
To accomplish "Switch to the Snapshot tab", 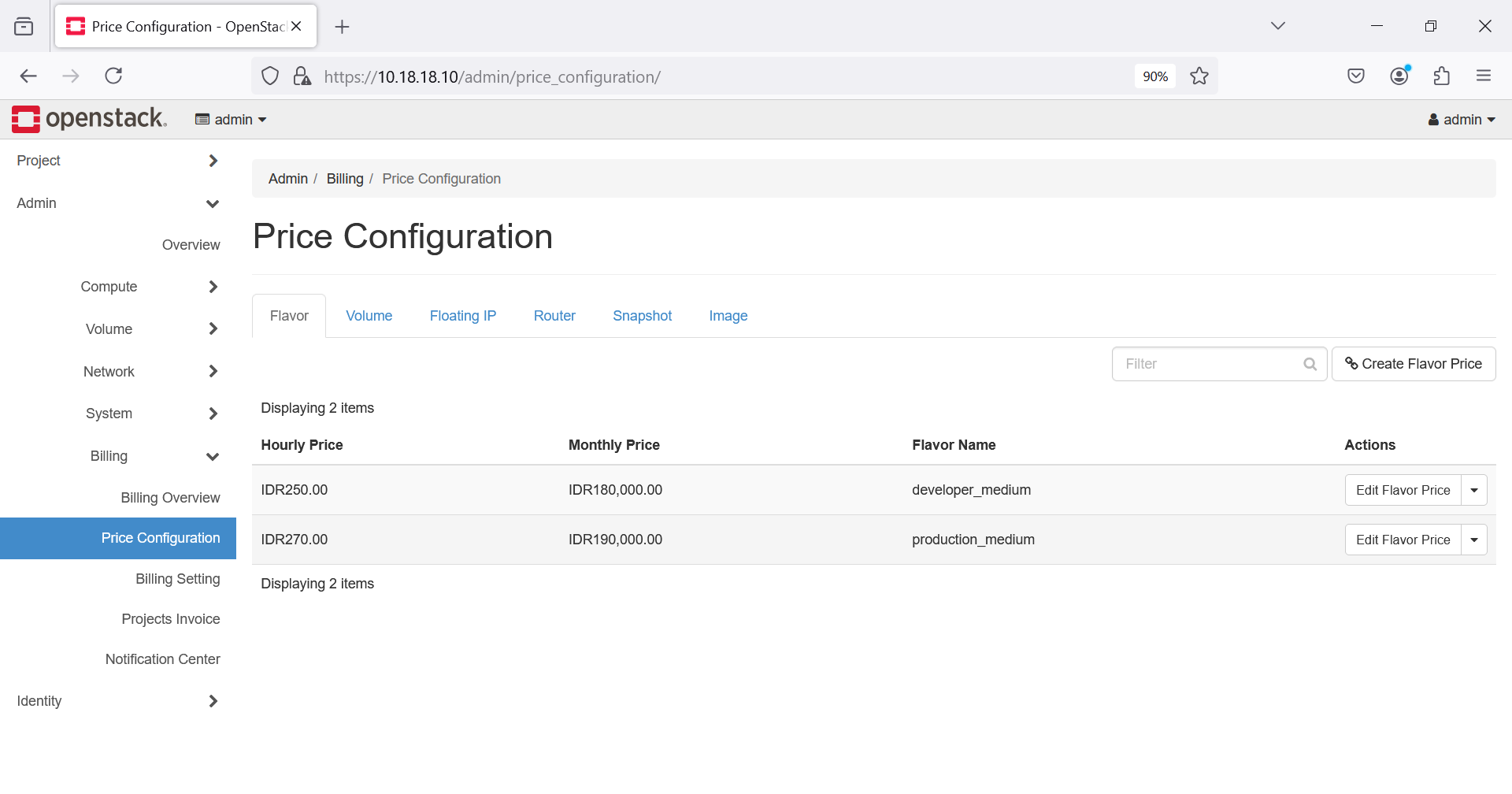I will point(642,316).
